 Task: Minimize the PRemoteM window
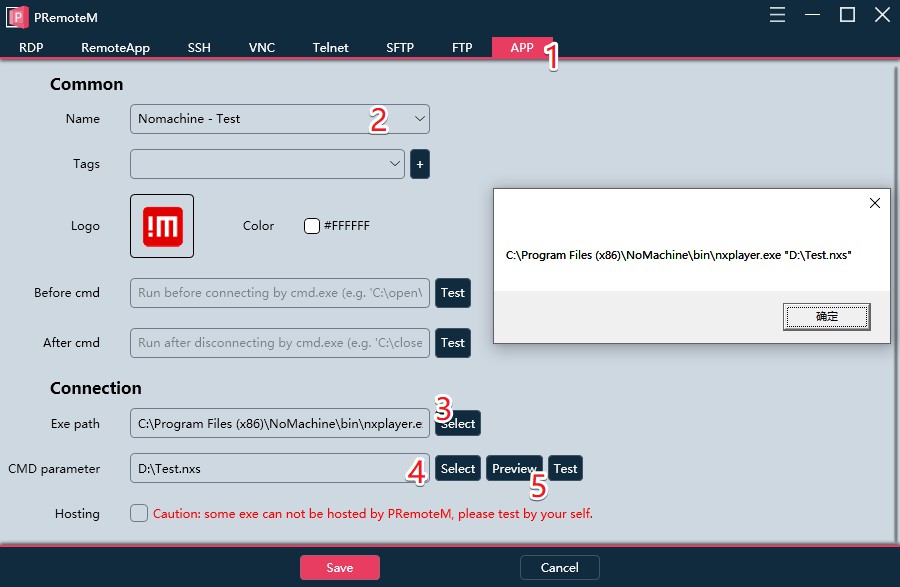tap(812, 14)
